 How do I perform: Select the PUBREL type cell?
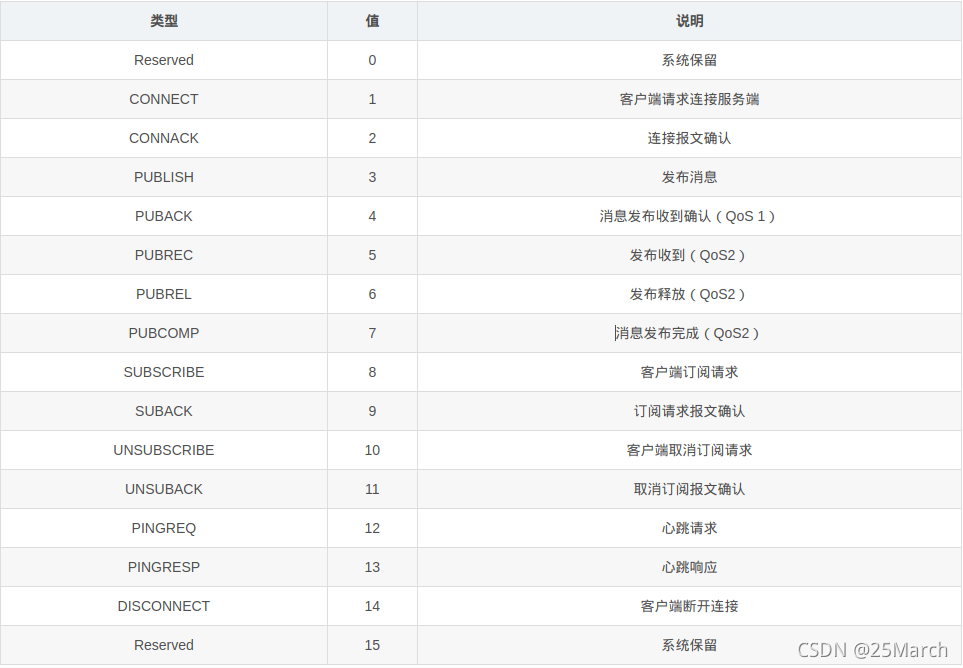164,294
